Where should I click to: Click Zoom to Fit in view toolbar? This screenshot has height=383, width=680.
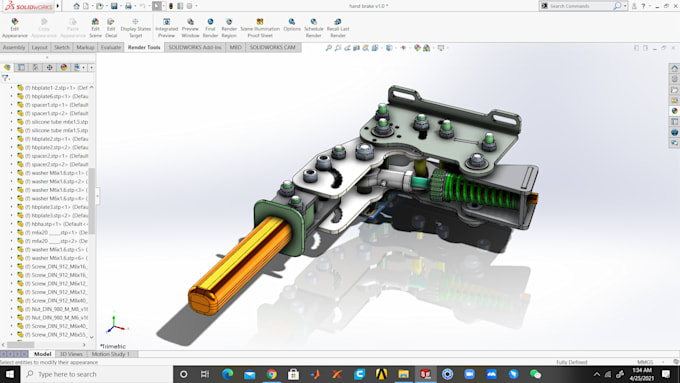coord(329,48)
